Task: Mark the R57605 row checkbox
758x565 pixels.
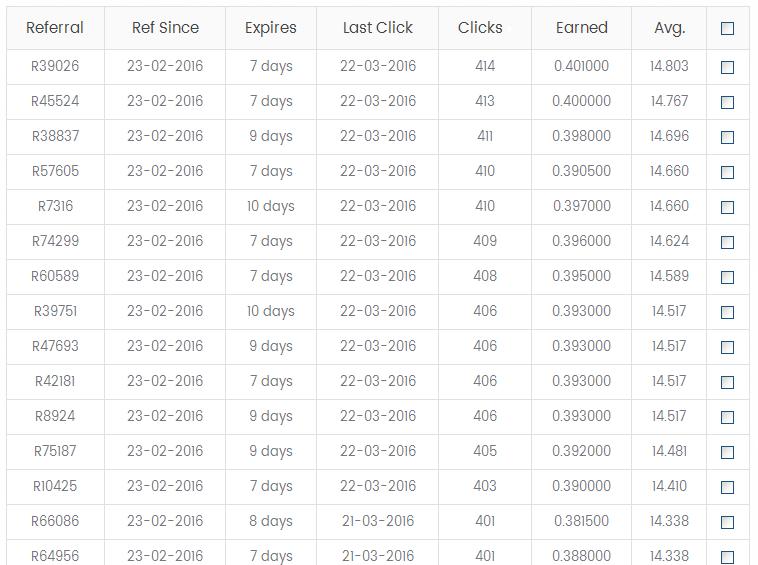Action: (x=727, y=172)
